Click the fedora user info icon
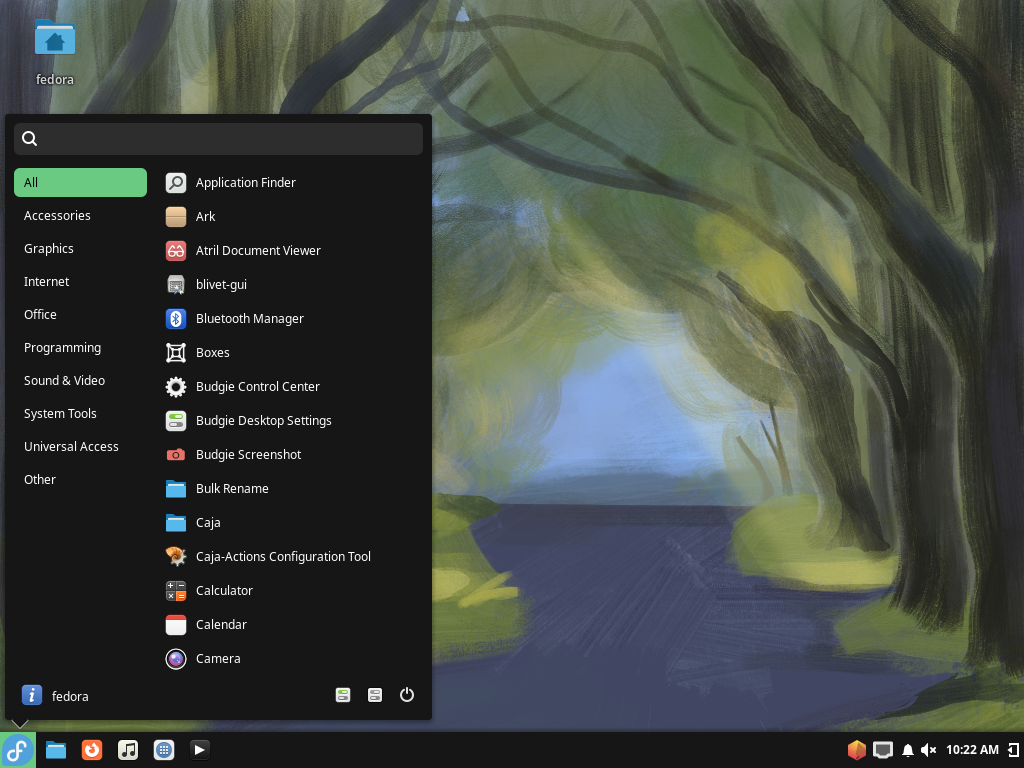The height and width of the screenshot is (768, 1024). (32, 696)
